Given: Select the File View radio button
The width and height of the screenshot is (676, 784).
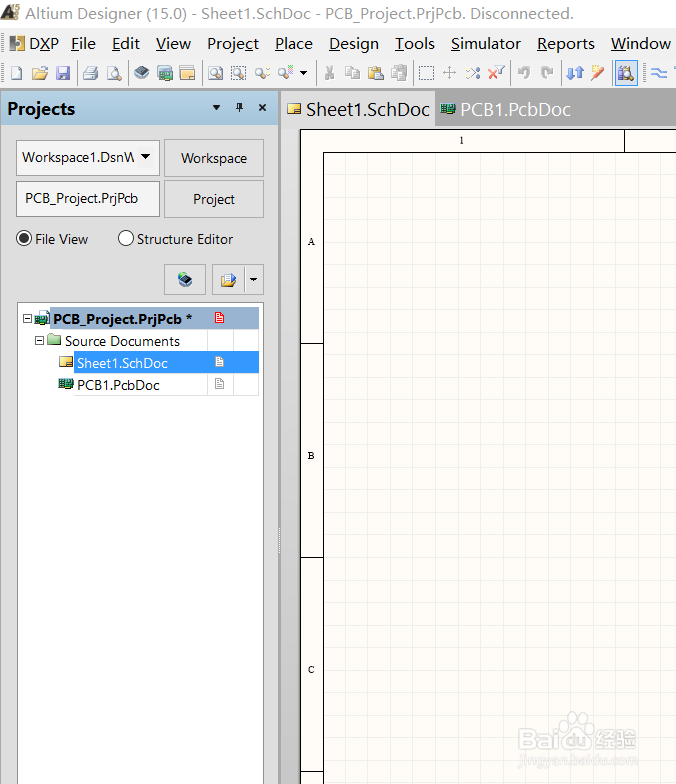Looking at the screenshot, I should click(x=24, y=238).
